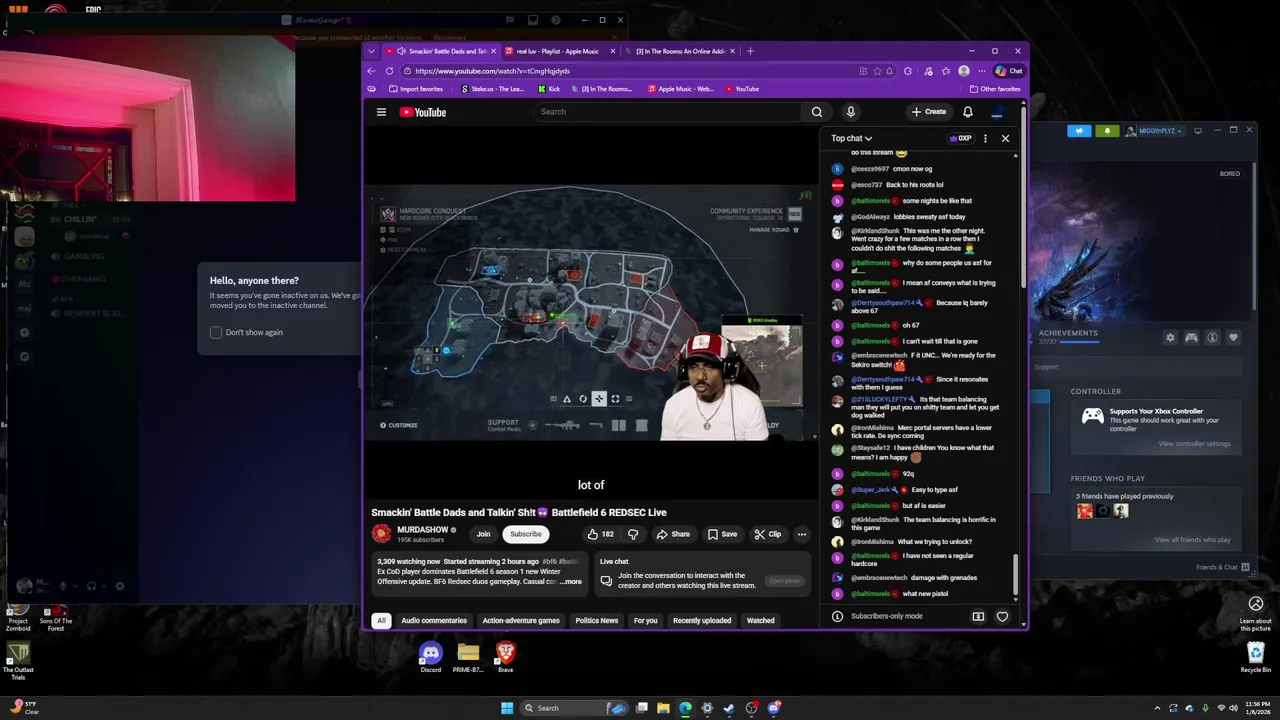
Task: Click the Import favorites bookmark
Action: coord(416,89)
